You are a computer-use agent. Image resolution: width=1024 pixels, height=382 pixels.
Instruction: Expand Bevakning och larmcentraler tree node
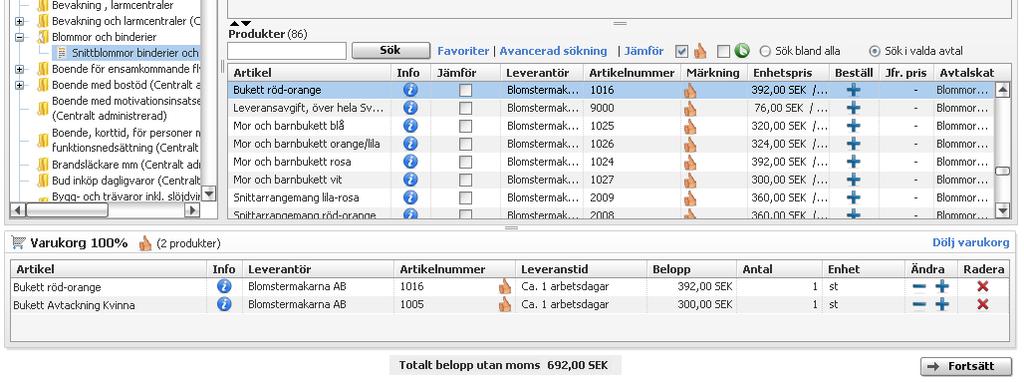click(20, 22)
